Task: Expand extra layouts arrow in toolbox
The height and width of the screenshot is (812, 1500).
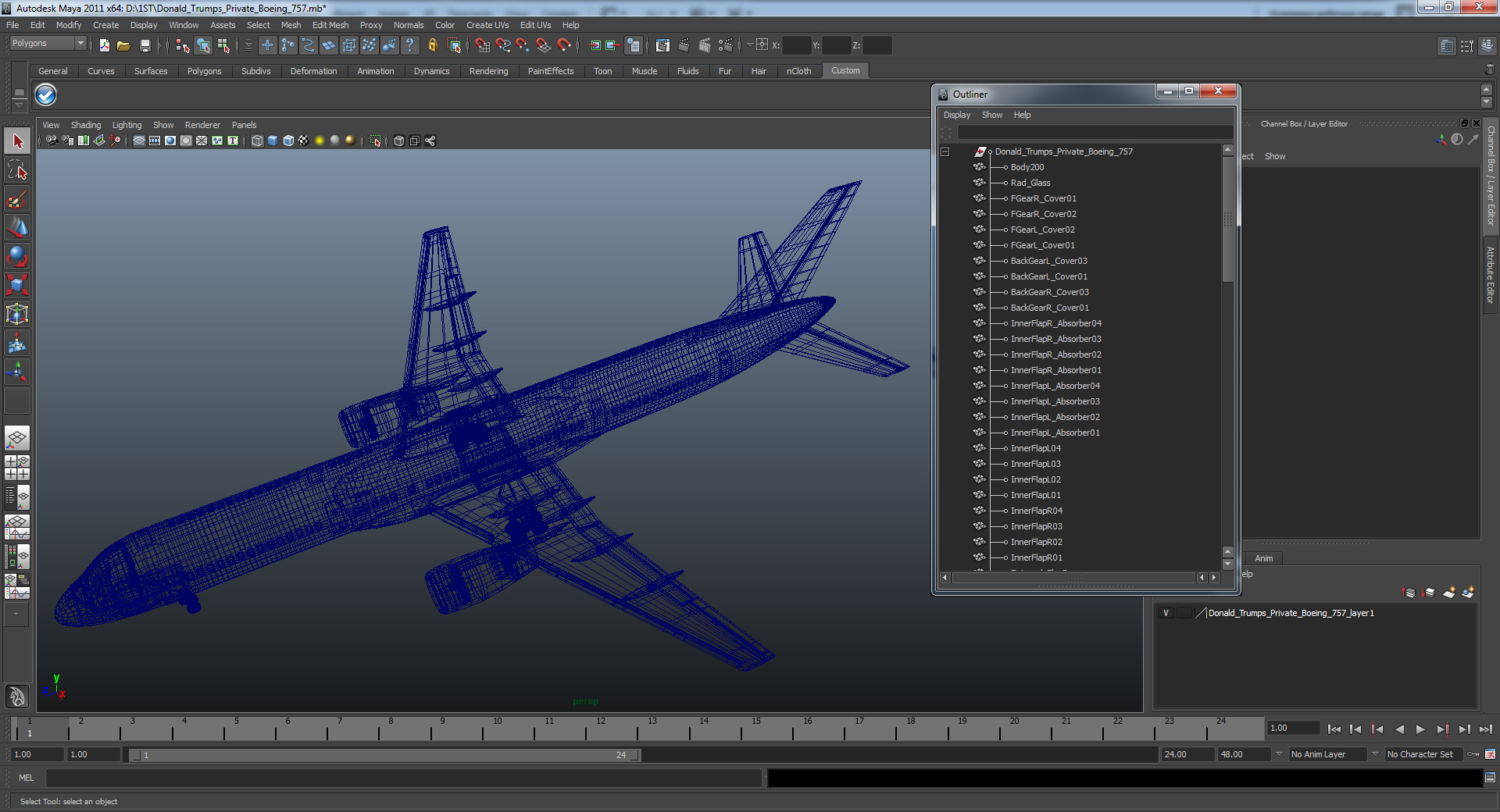Action: 16,614
